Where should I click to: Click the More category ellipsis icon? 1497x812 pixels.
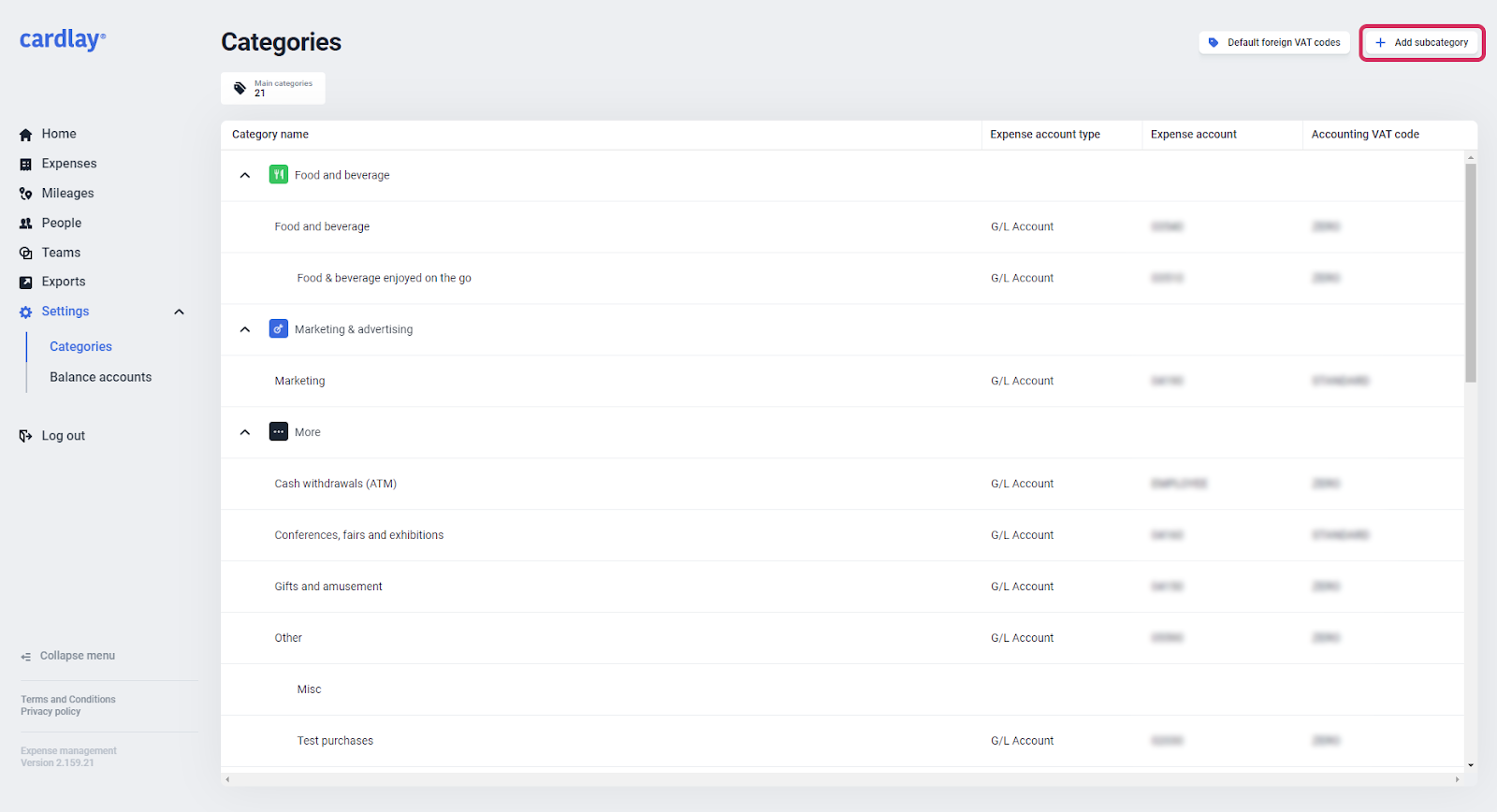tap(278, 432)
